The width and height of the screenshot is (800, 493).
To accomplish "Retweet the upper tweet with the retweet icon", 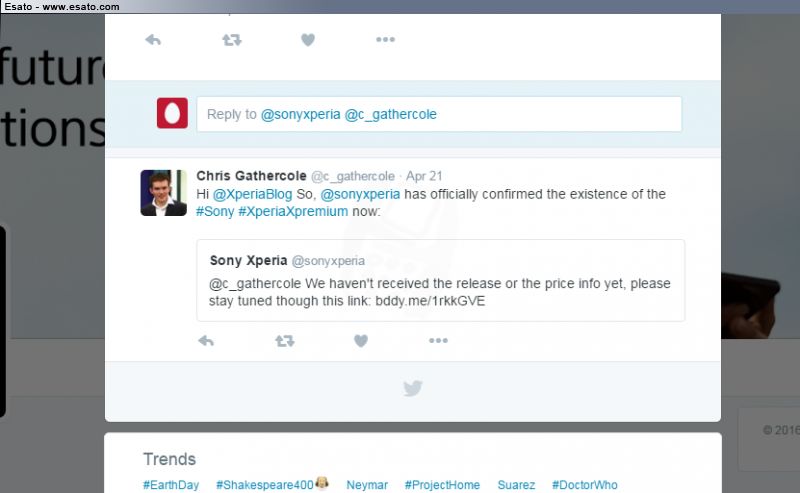I will pyautogui.click(x=232, y=40).
